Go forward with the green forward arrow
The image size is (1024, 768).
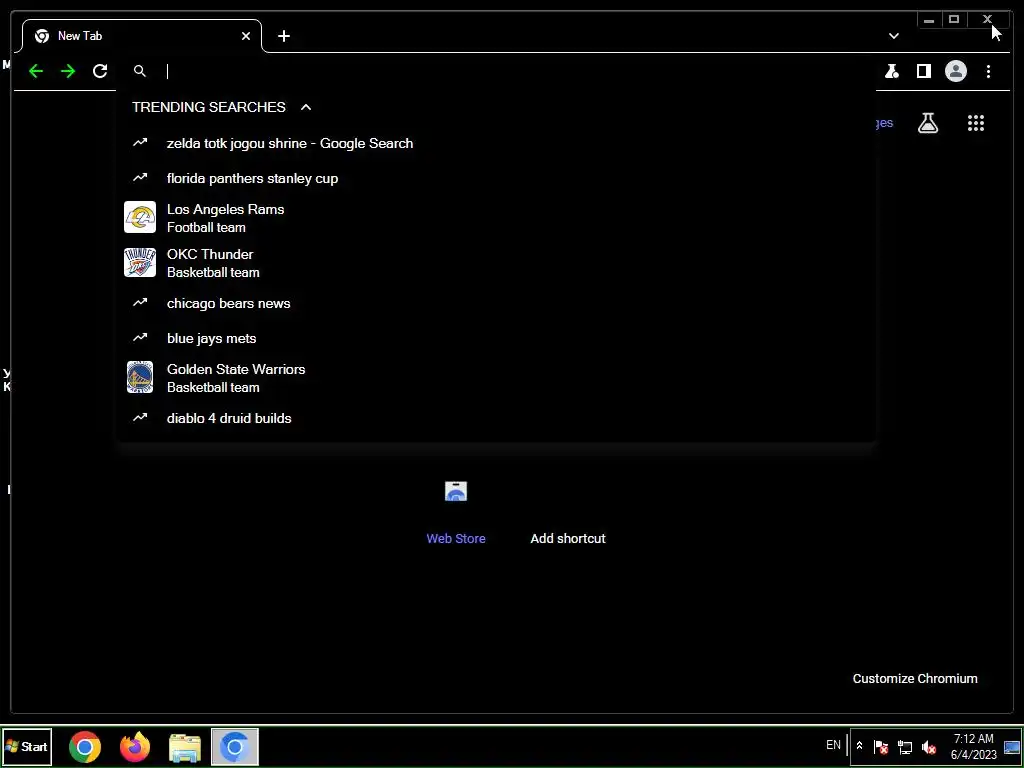click(x=68, y=71)
